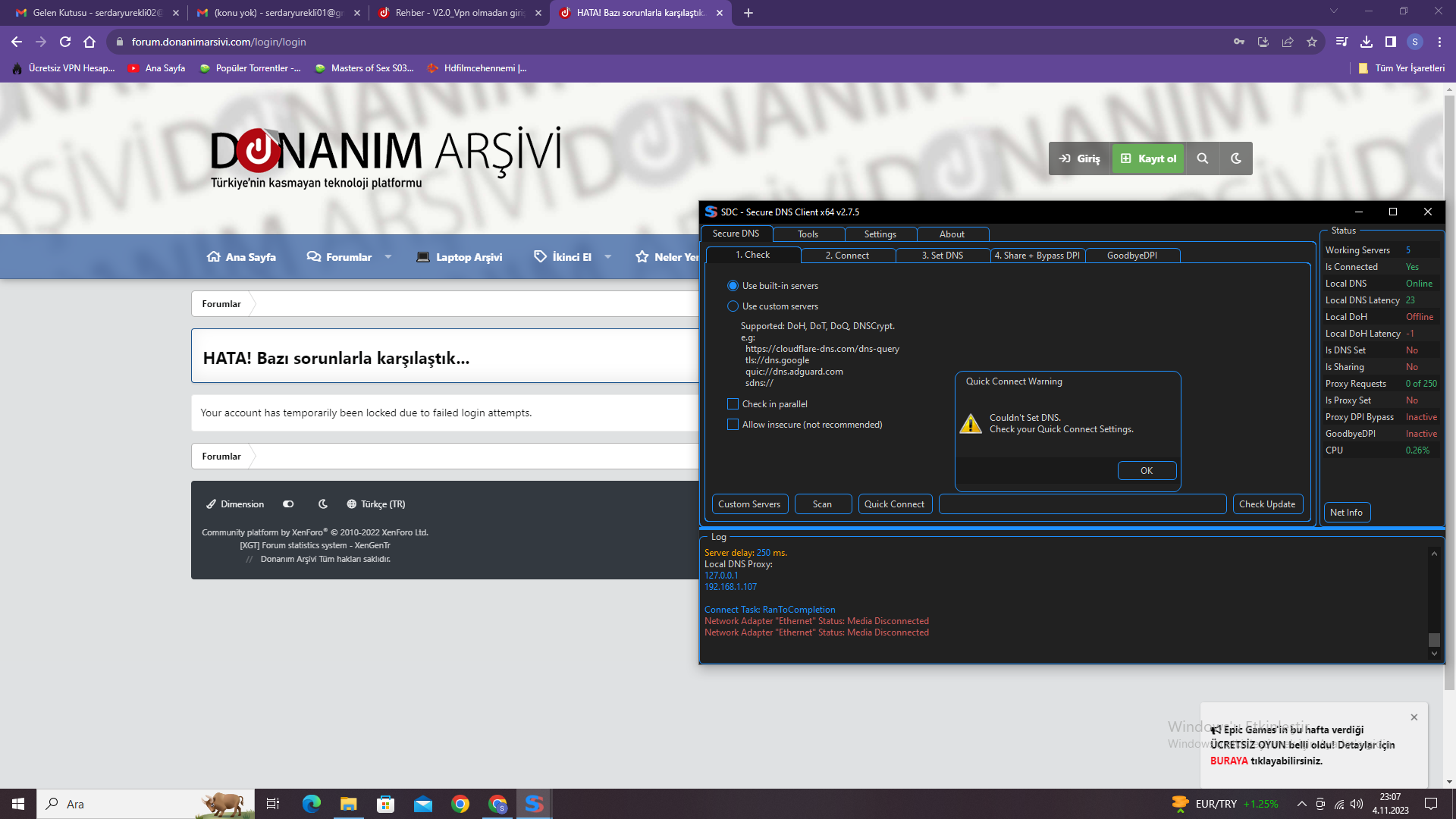Open the tab search chevron in Chrome
Screen dimensions: 1456x819
click(1334, 11)
